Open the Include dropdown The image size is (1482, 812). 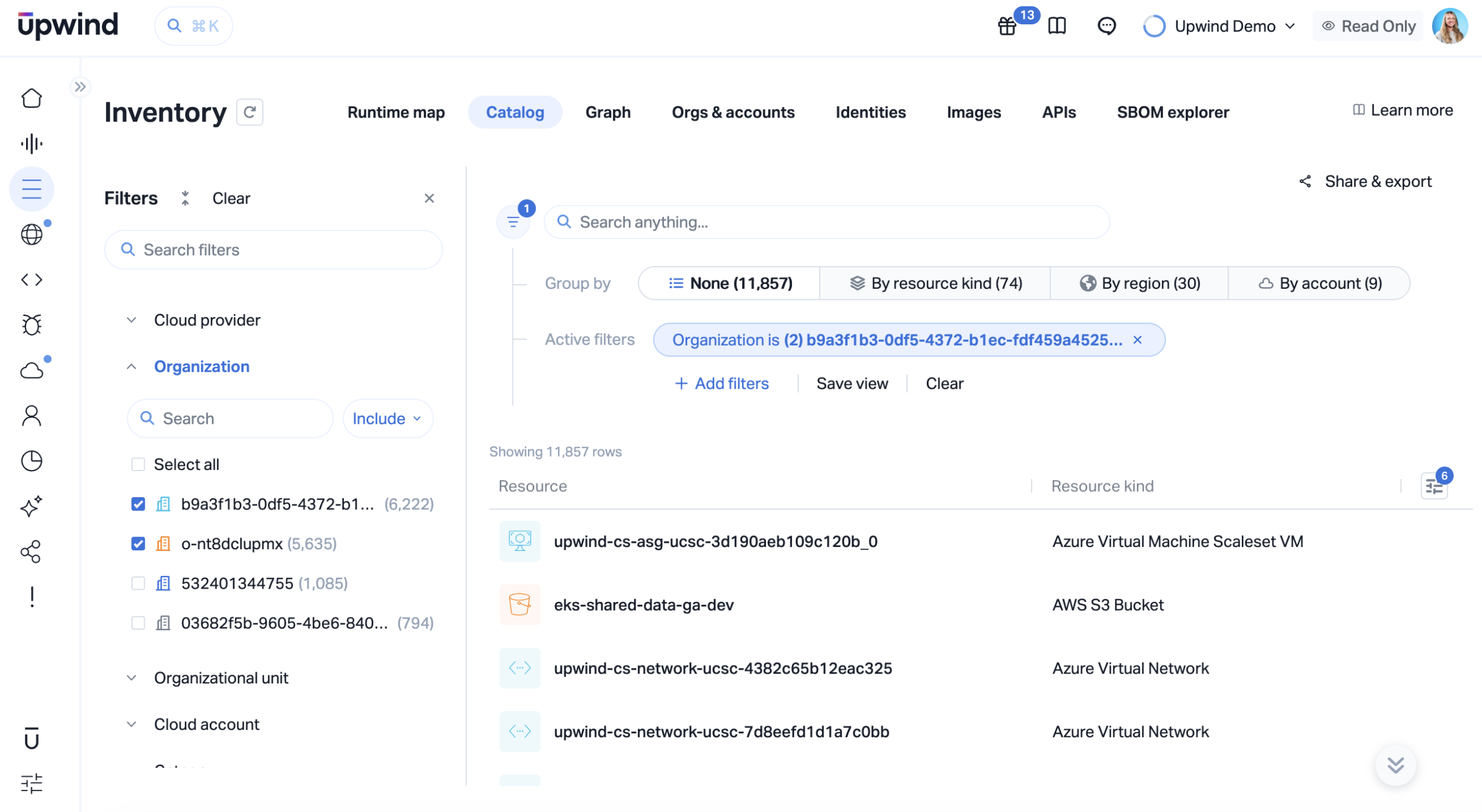coord(388,418)
